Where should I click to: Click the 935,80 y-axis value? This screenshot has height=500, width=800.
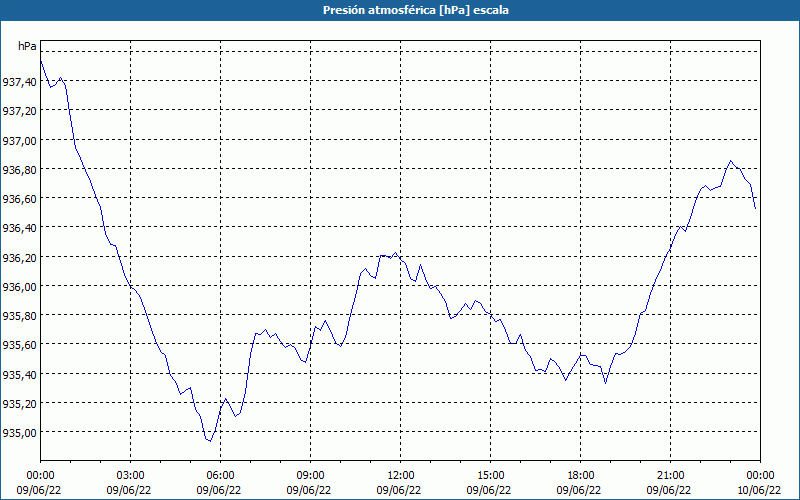[x=19, y=315]
